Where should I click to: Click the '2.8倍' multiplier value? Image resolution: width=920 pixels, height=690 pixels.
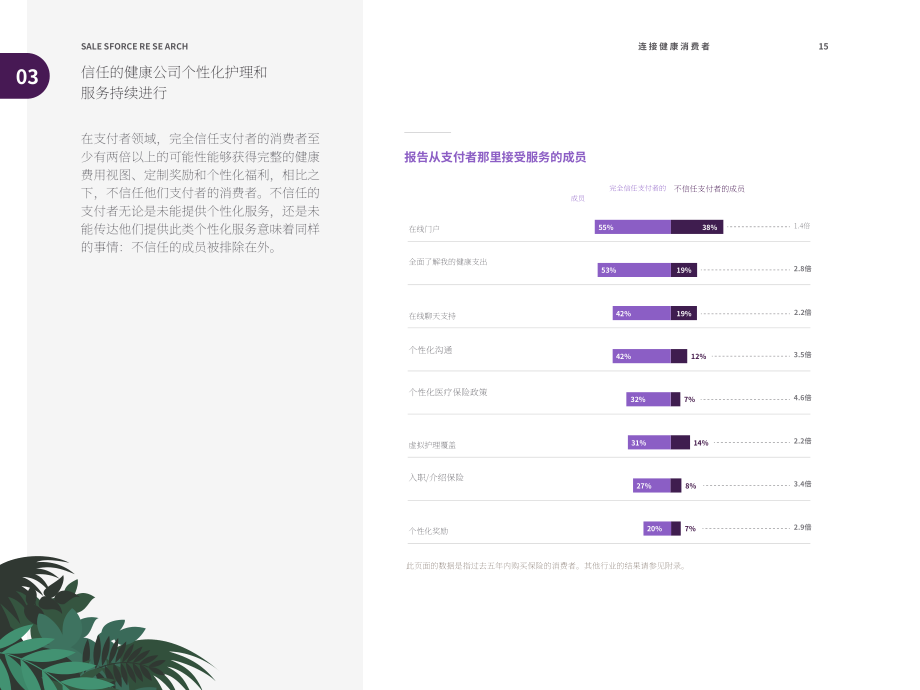click(x=802, y=269)
